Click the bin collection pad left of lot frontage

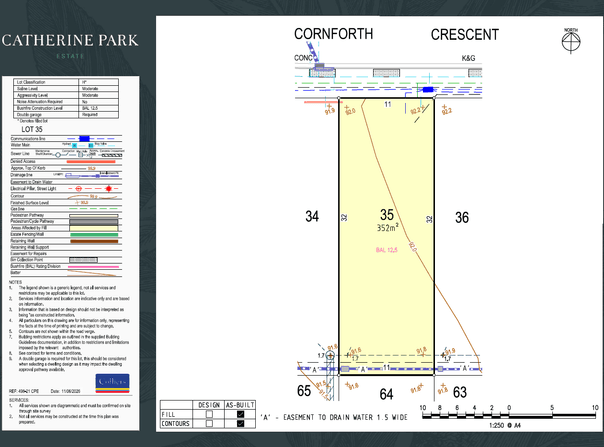click(322, 72)
